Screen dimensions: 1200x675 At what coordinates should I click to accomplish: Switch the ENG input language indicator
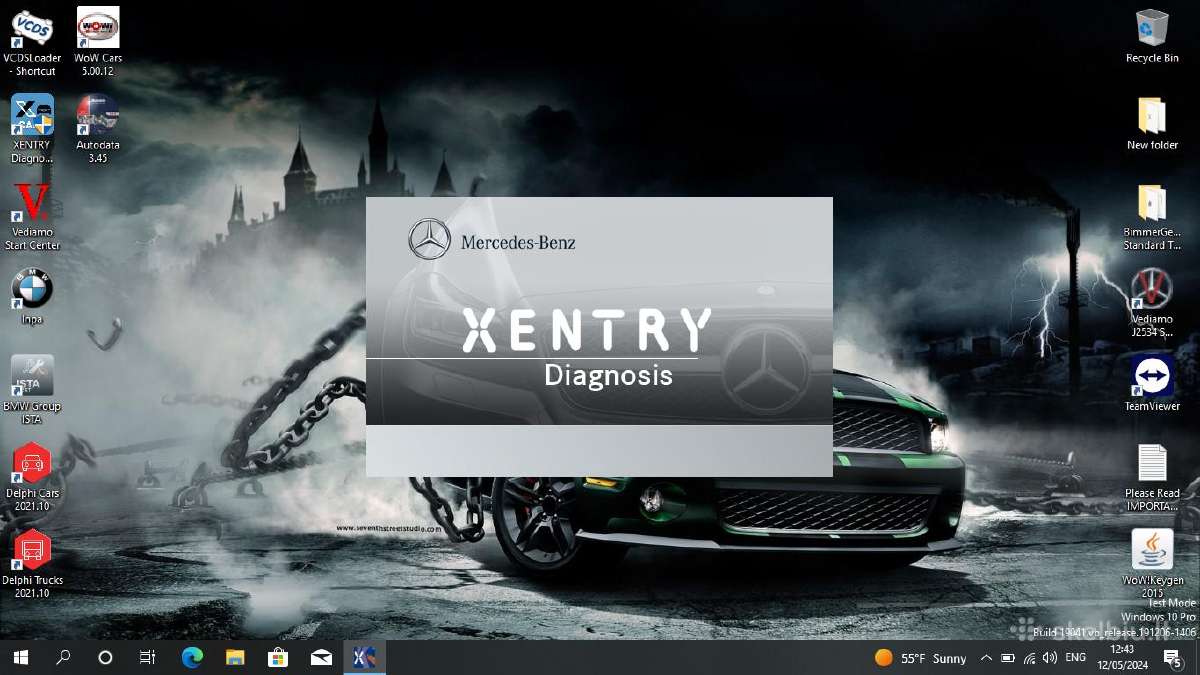pos(1076,658)
